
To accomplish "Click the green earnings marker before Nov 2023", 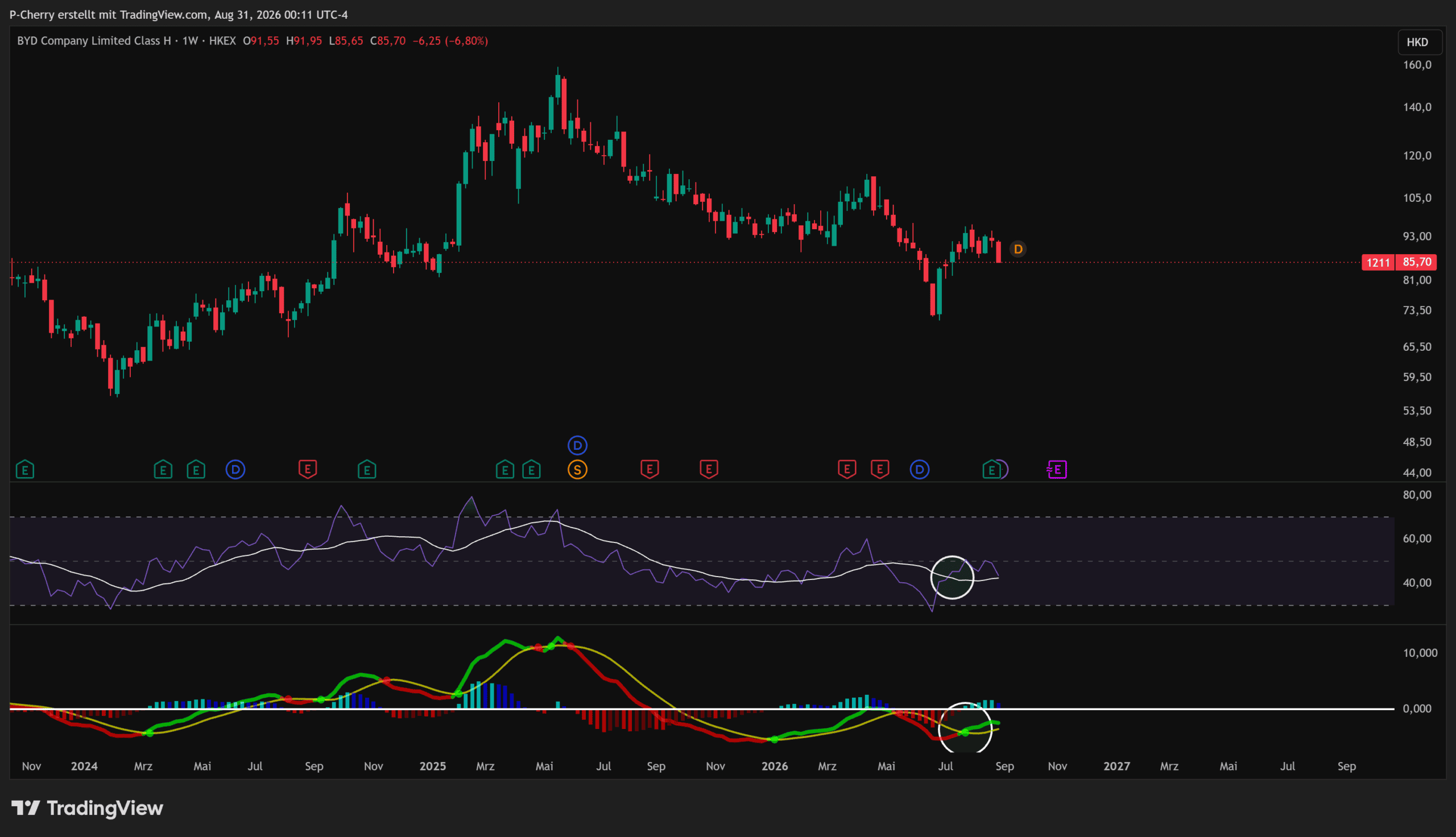I will (24, 470).
